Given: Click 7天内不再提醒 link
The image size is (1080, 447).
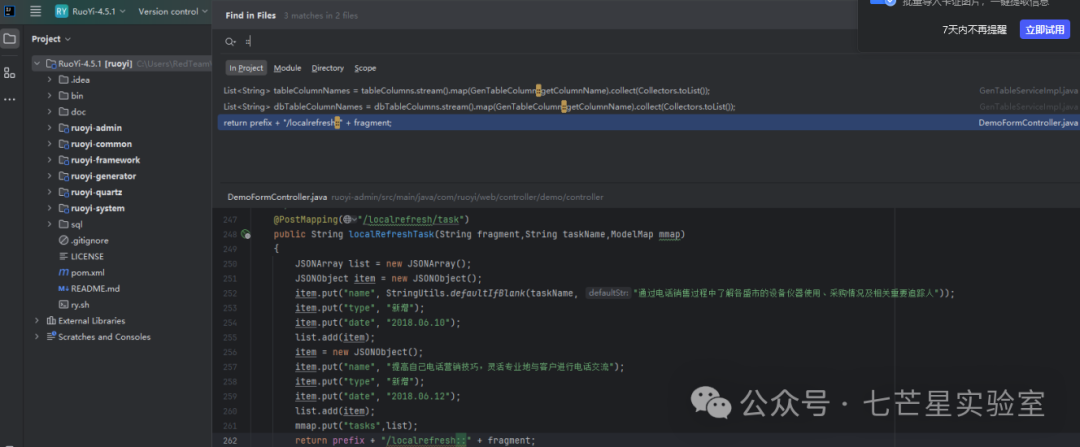Looking at the screenshot, I should (x=974, y=30).
